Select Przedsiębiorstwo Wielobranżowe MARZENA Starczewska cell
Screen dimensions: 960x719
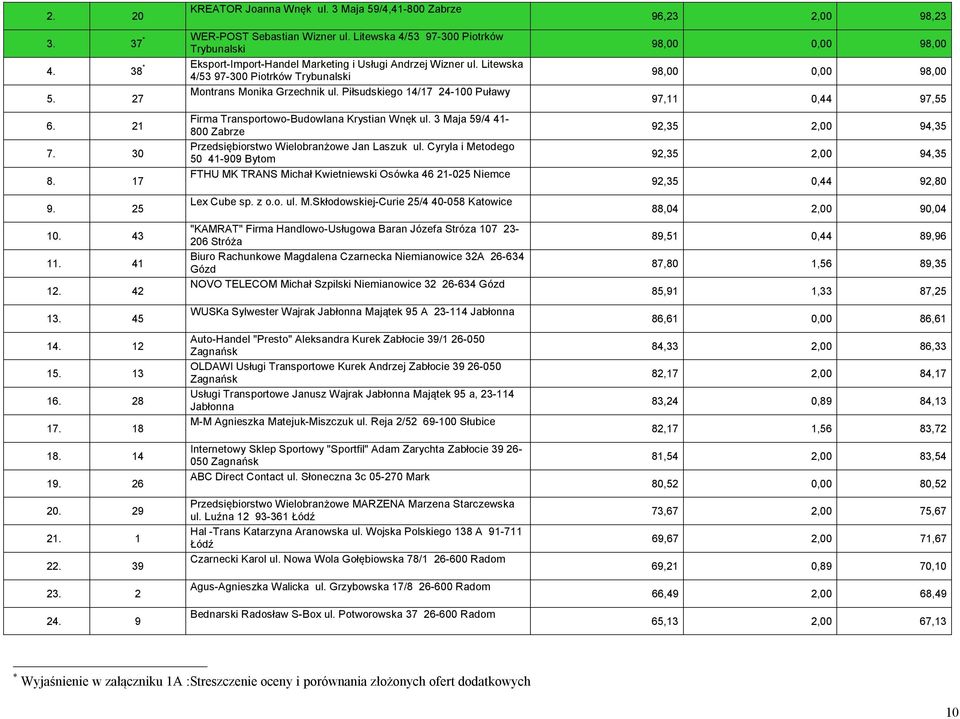tap(358, 511)
